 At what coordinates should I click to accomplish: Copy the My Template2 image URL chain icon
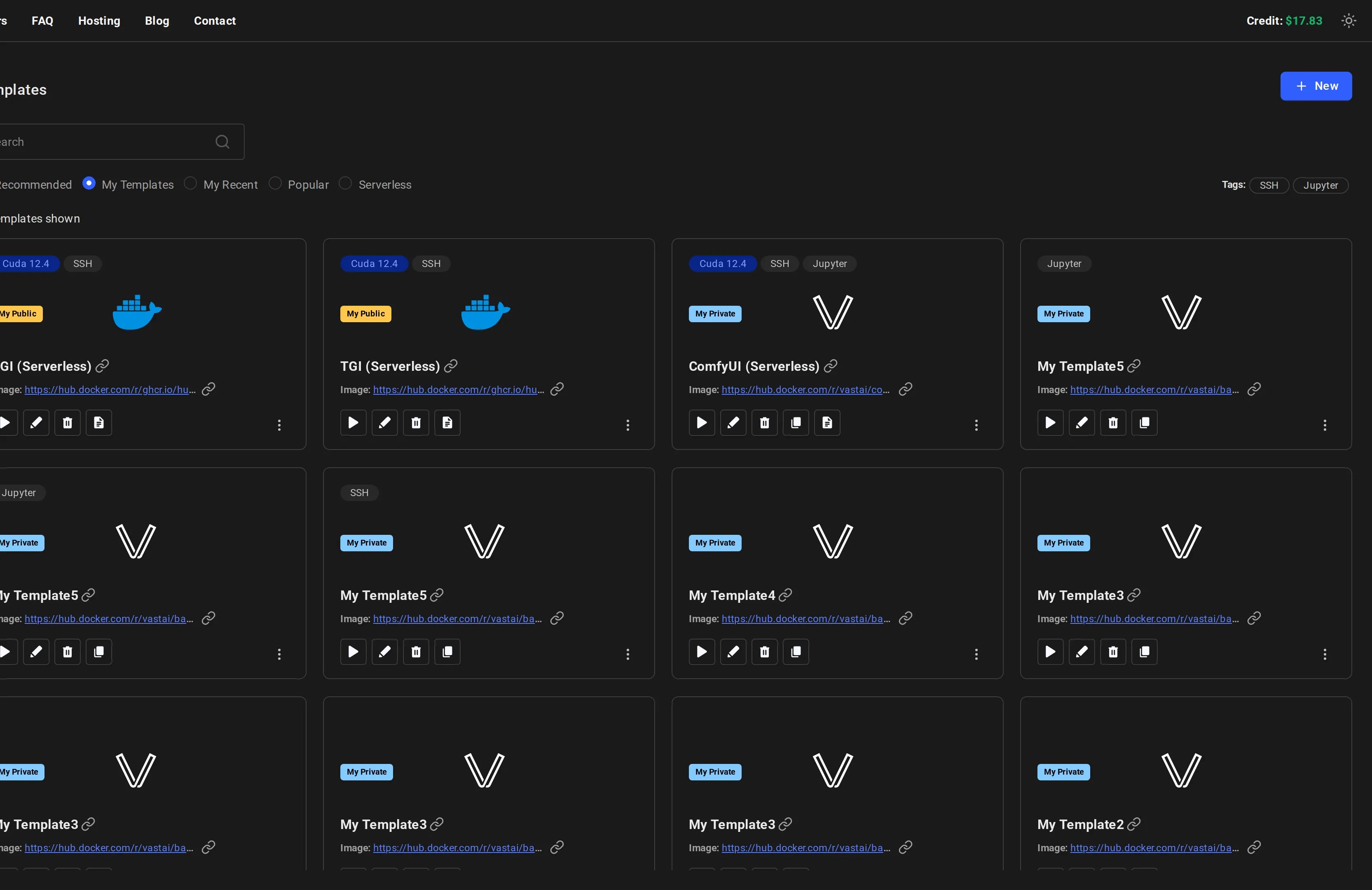[1254, 847]
